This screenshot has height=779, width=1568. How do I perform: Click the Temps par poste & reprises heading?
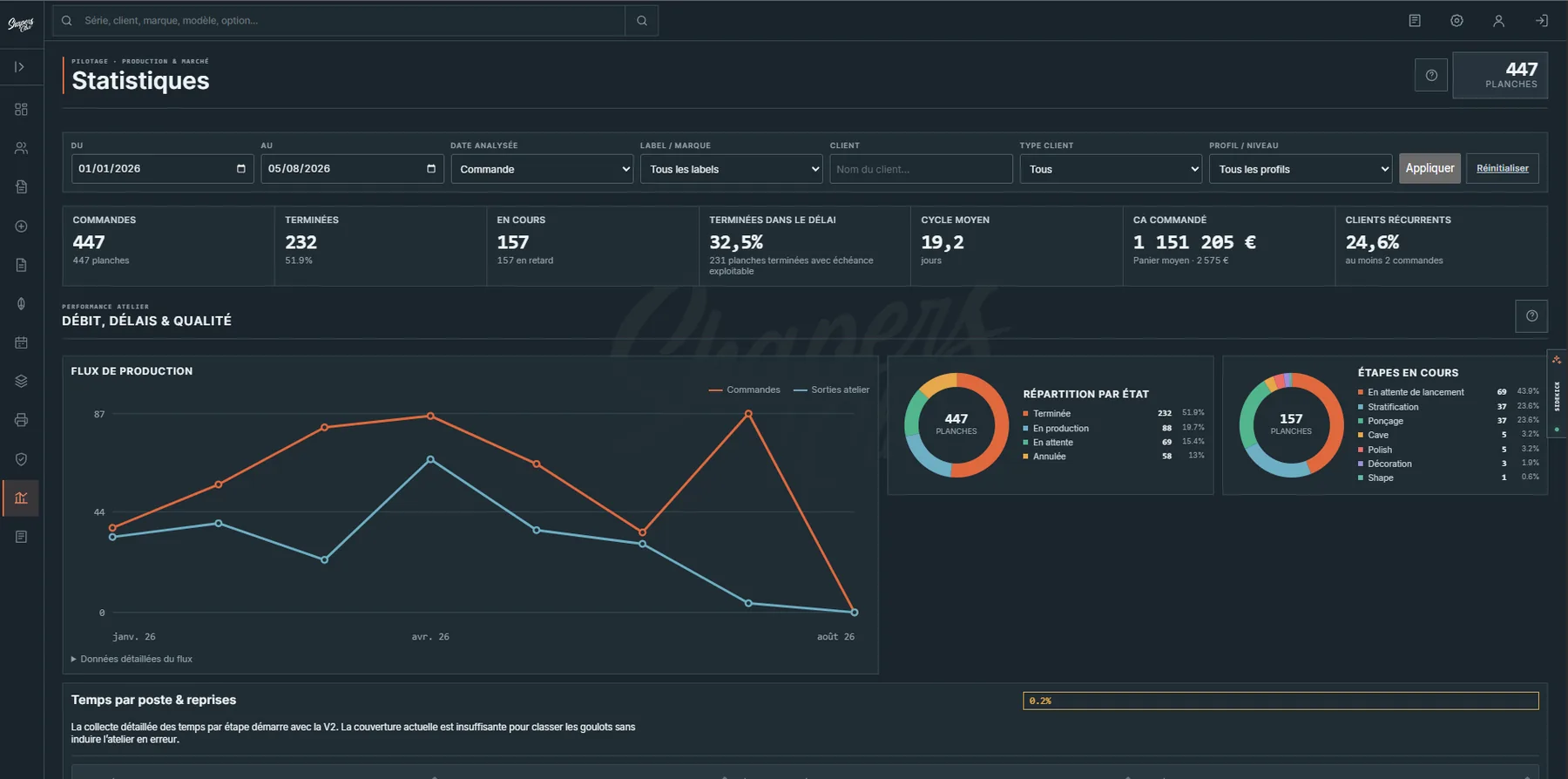(153, 700)
